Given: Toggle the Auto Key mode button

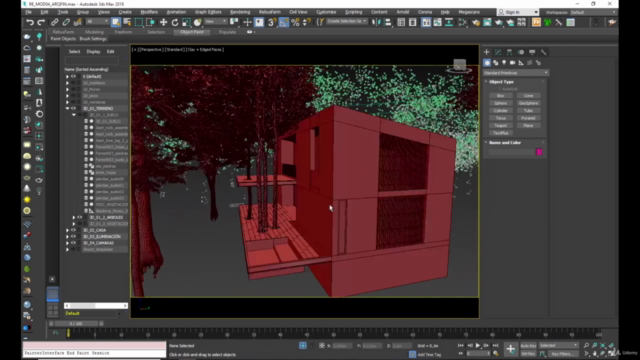Looking at the screenshot, I should click(528, 346).
